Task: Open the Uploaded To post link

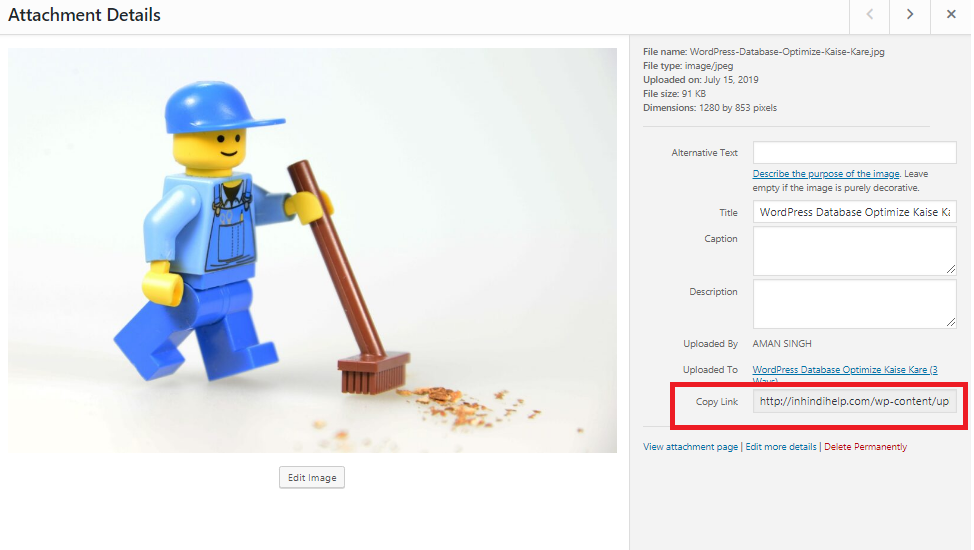Action: [844, 370]
